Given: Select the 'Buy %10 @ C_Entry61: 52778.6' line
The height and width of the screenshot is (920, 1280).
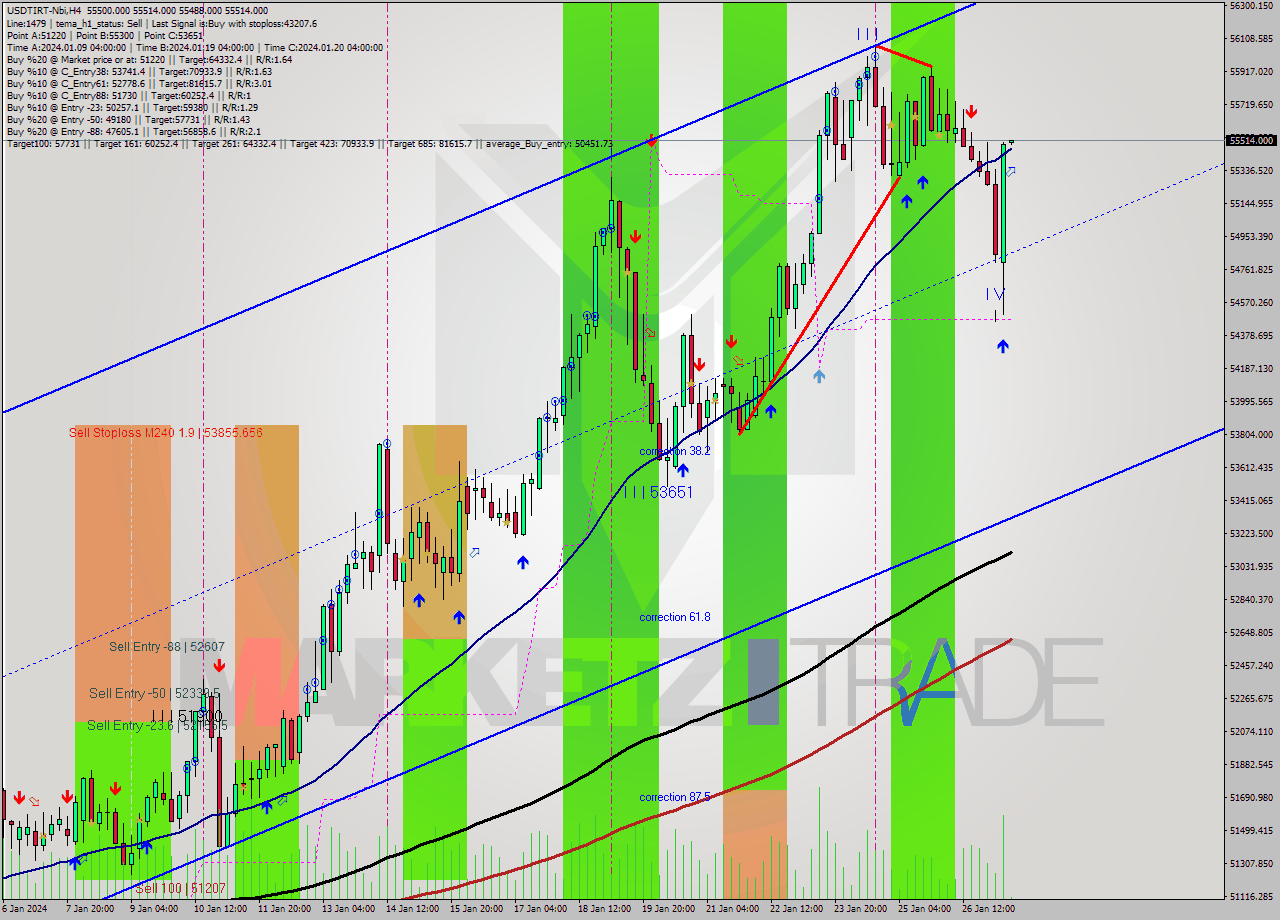Looking at the screenshot, I should coord(139,83).
